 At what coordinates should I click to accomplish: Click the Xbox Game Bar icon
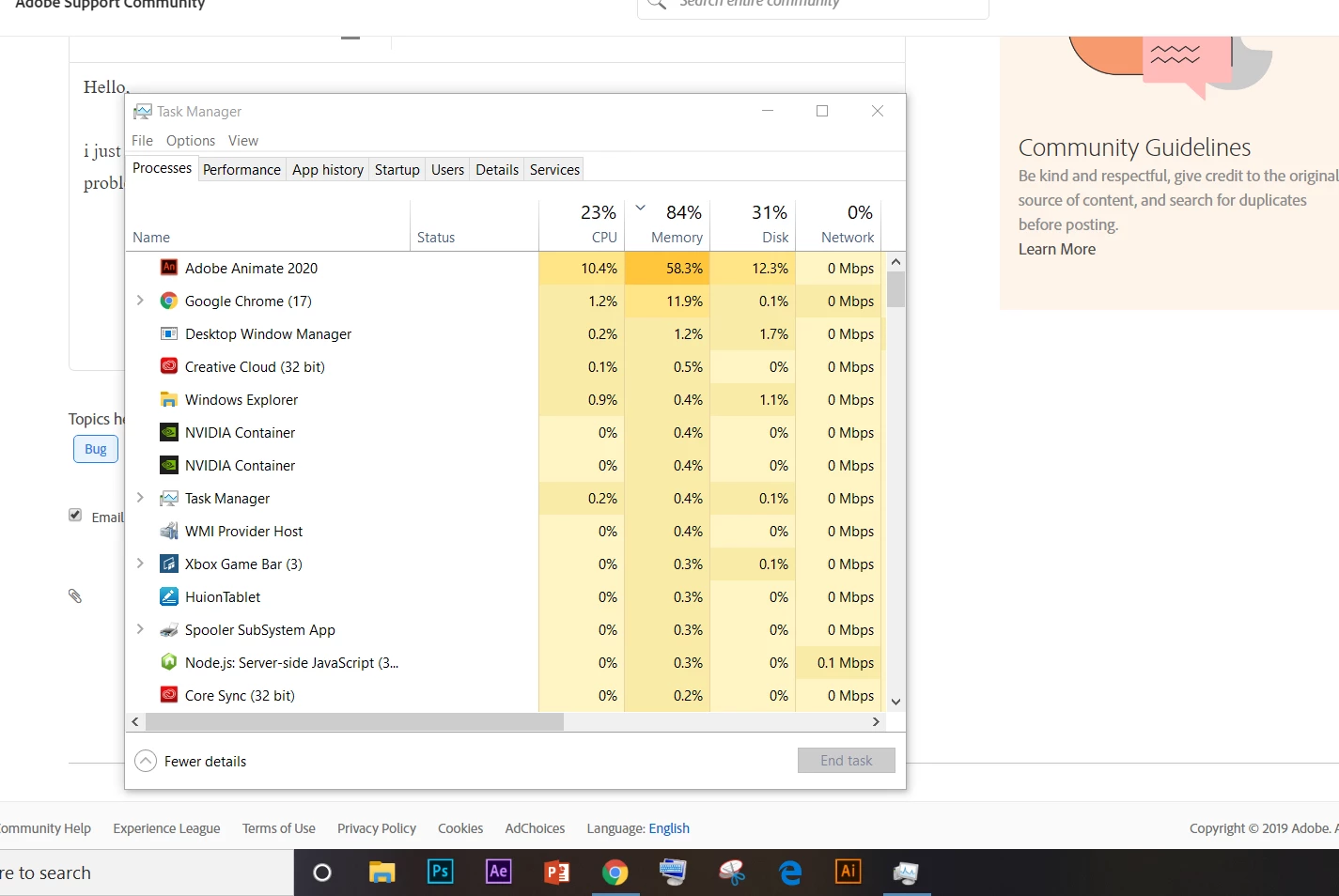pyautogui.click(x=169, y=564)
